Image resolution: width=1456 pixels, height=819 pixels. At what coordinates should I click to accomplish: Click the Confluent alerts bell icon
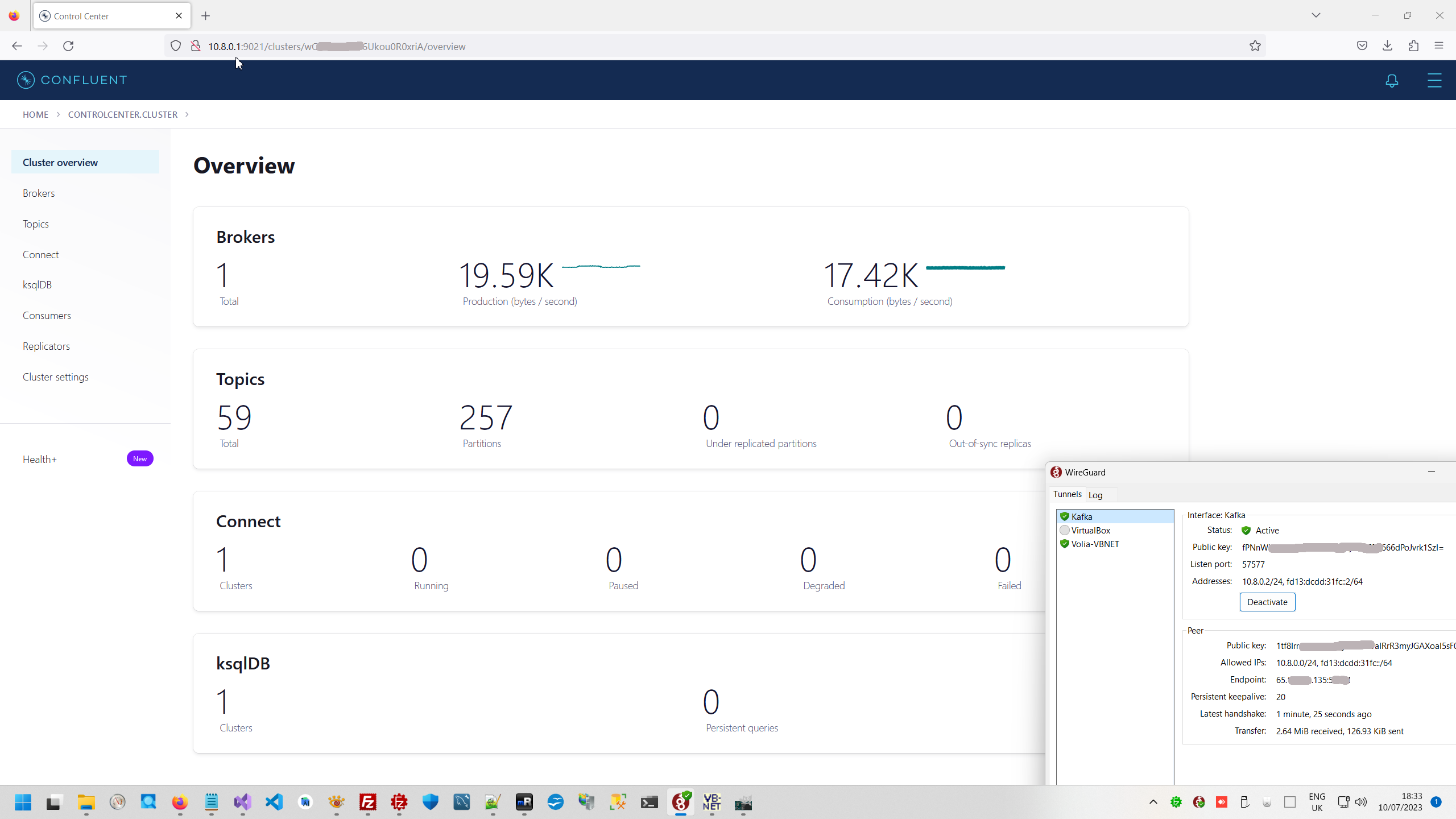(x=1392, y=81)
